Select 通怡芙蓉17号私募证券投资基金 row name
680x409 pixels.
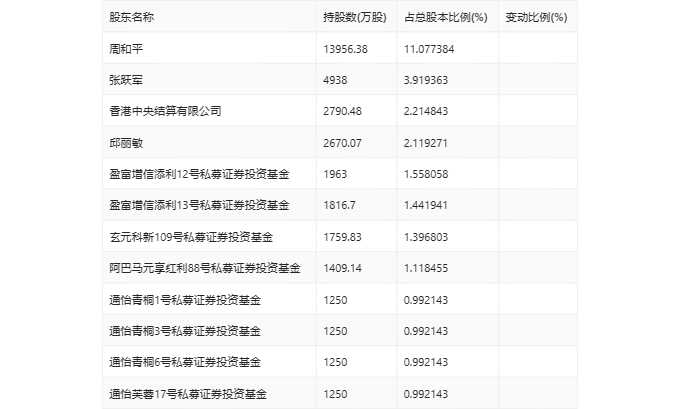click(188, 394)
